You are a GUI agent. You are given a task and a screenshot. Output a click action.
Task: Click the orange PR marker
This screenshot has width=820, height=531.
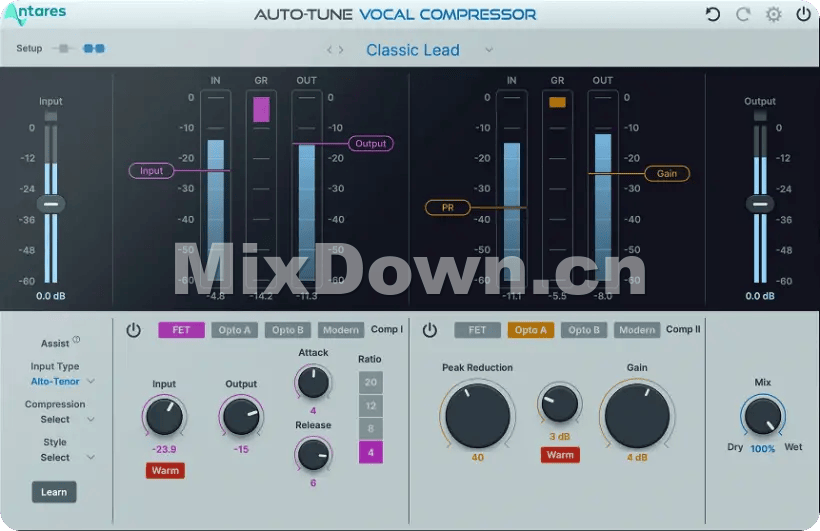(448, 208)
